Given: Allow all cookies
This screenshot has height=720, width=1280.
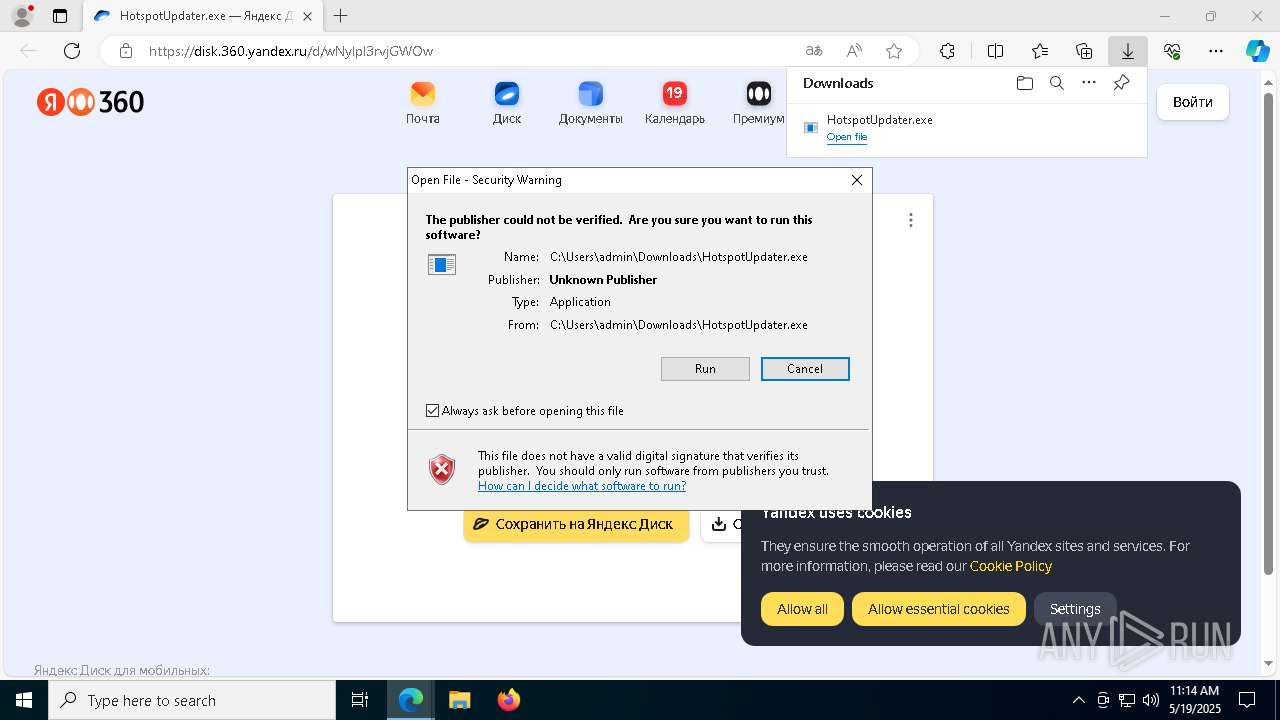Looking at the screenshot, I should (x=803, y=609).
